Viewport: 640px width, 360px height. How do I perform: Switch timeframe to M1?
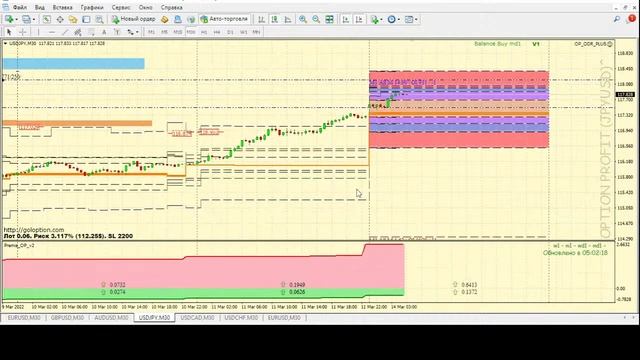pyautogui.click(x=151, y=32)
